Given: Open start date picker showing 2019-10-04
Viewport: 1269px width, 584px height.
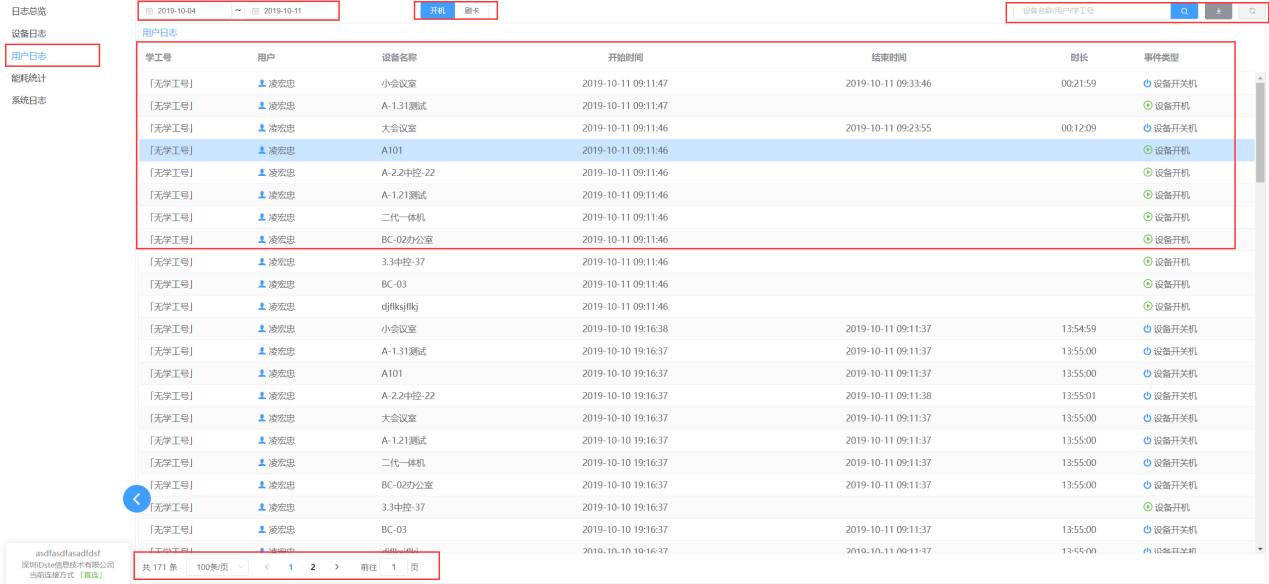Looking at the screenshot, I should coord(188,11).
